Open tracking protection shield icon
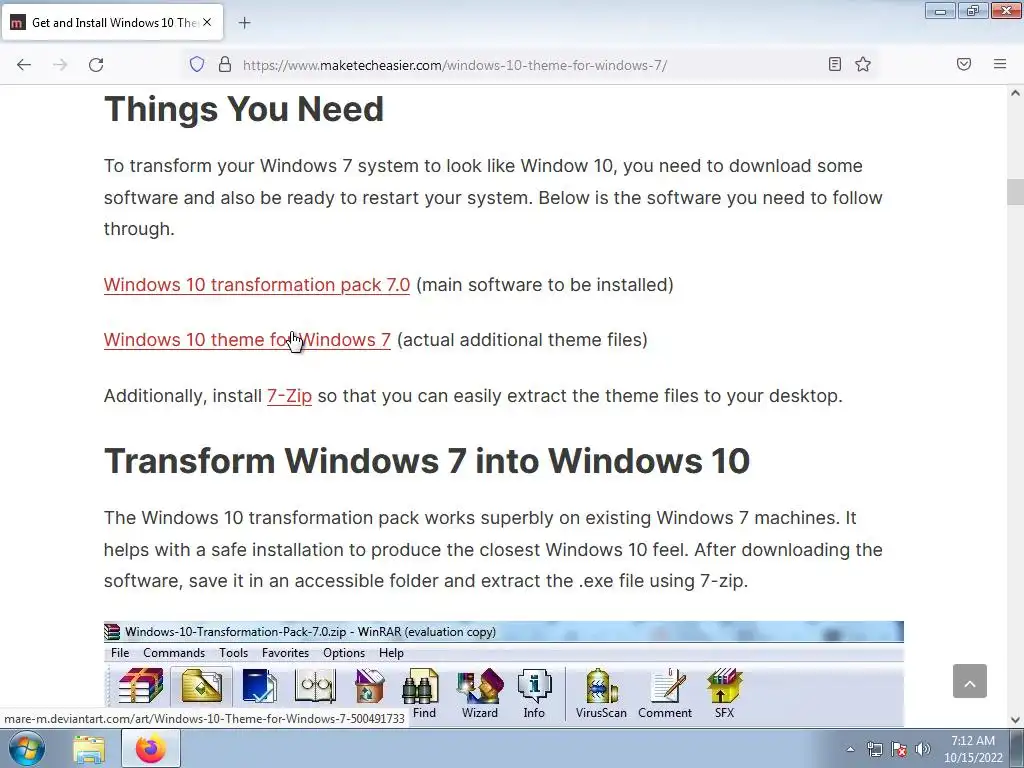The width and height of the screenshot is (1024, 768). point(197,65)
